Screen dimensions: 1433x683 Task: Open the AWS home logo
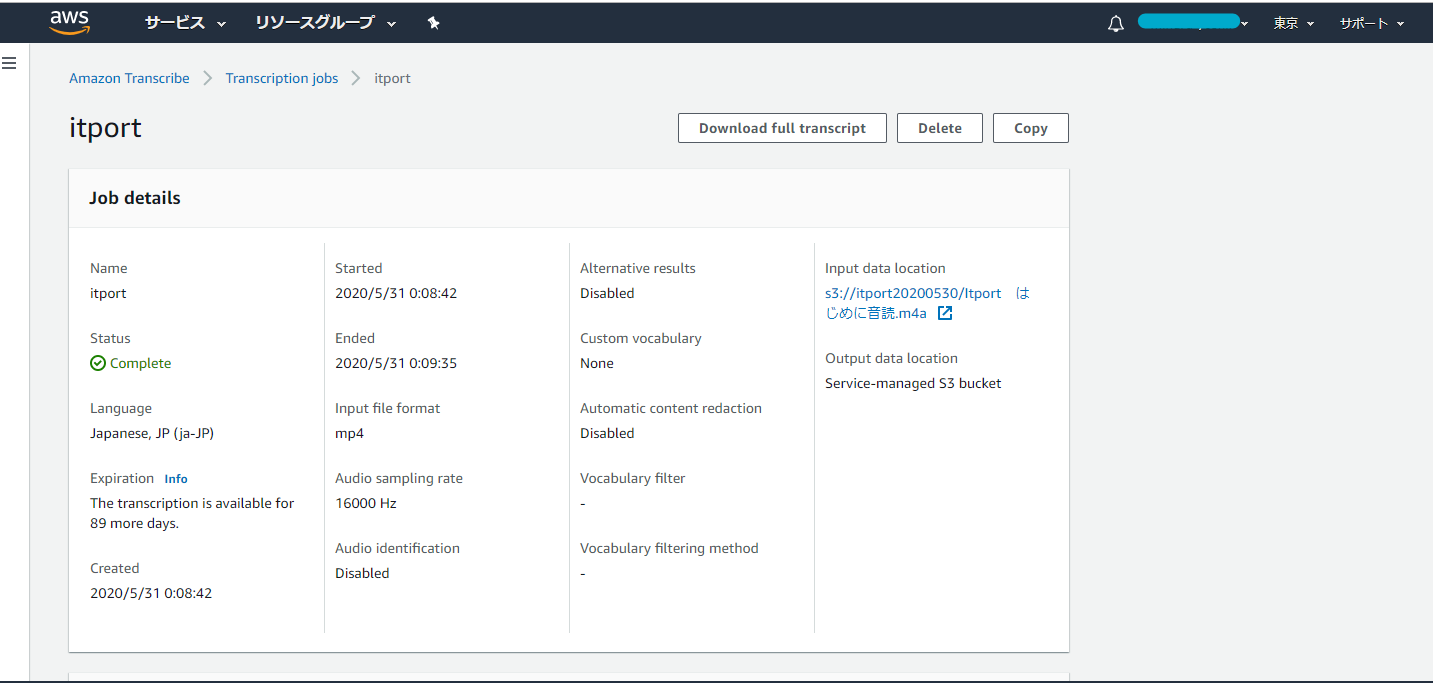pyautogui.click(x=70, y=22)
